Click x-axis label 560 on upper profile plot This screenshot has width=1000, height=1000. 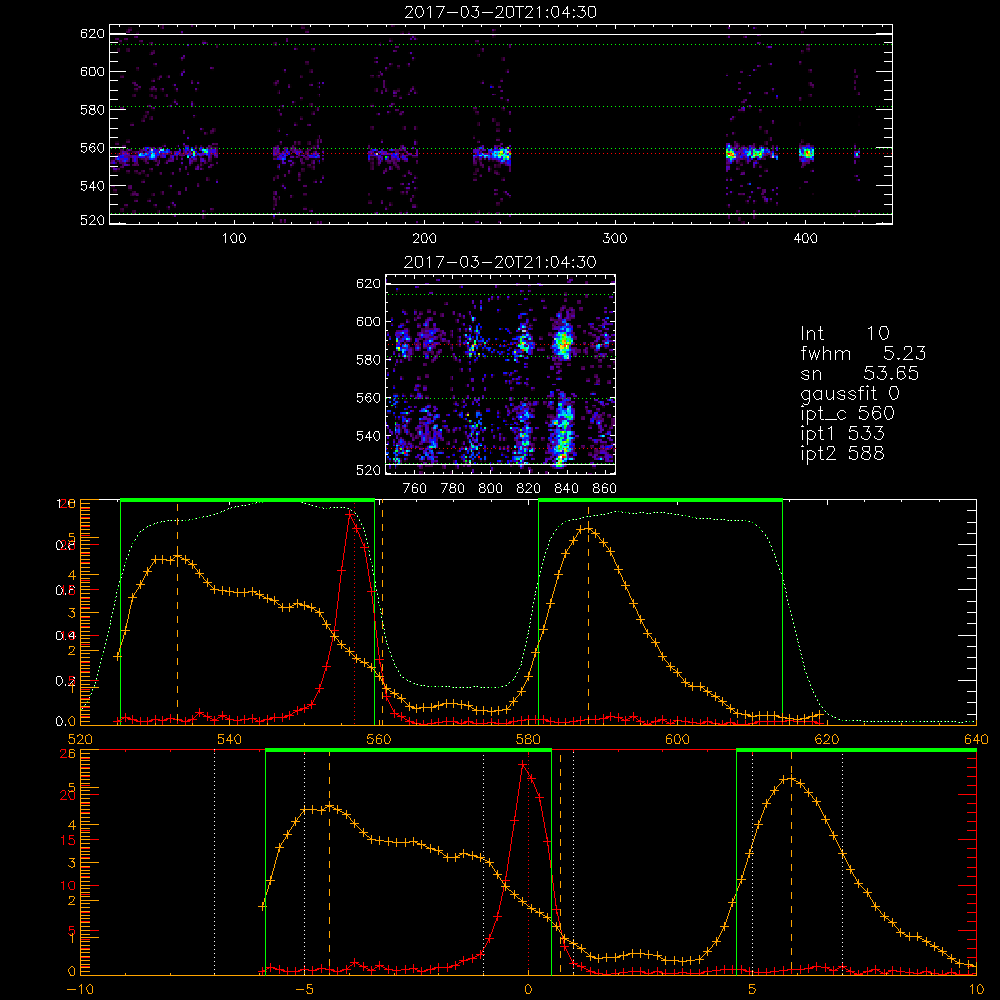point(379,739)
